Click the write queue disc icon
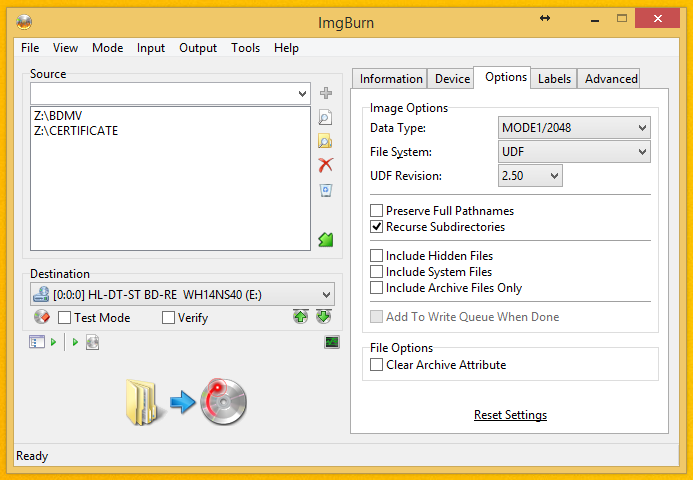Screen dimensions: 693x480 [x=92, y=342]
